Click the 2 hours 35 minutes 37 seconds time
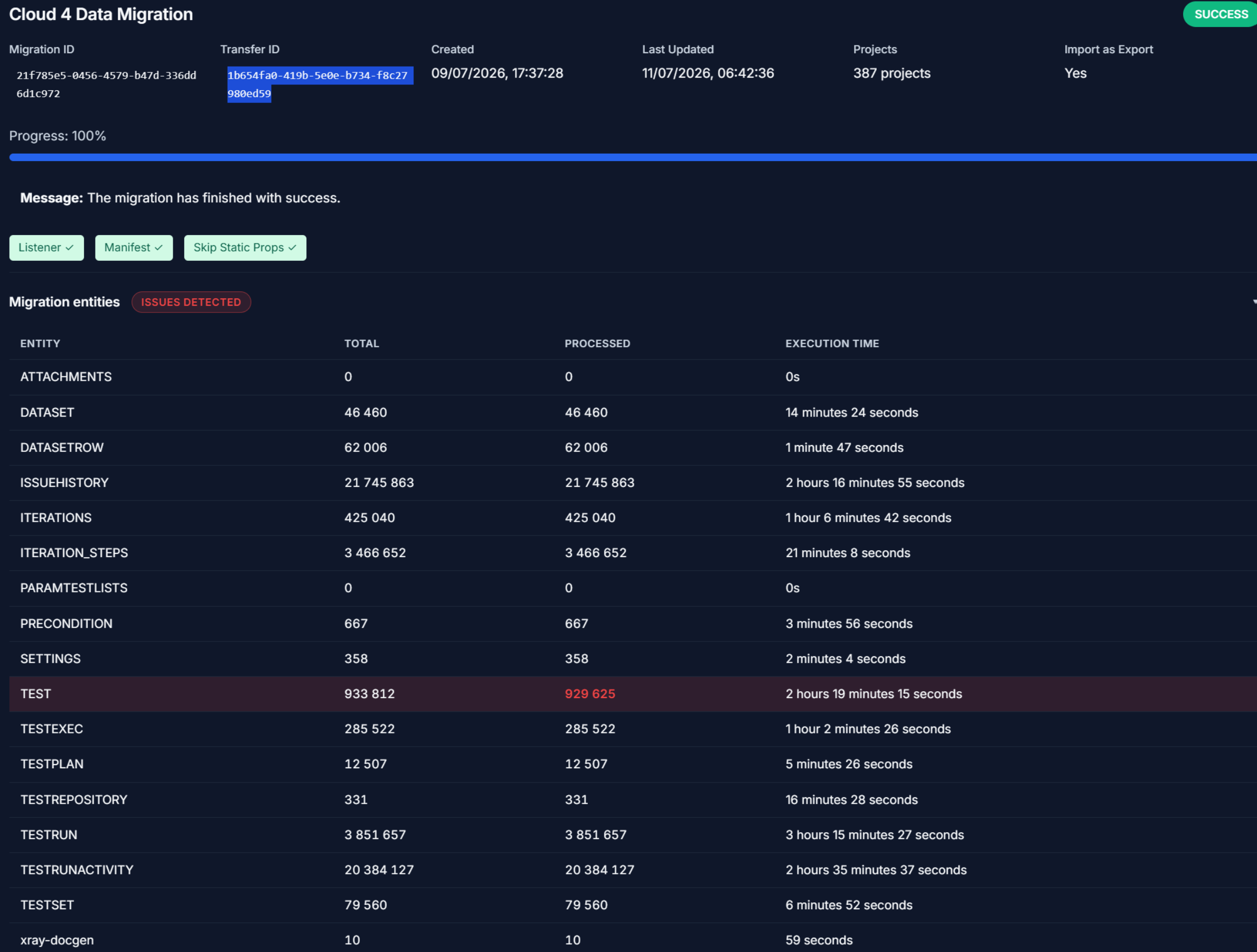The width and height of the screenshot is (1257, 952). (876, 870)
